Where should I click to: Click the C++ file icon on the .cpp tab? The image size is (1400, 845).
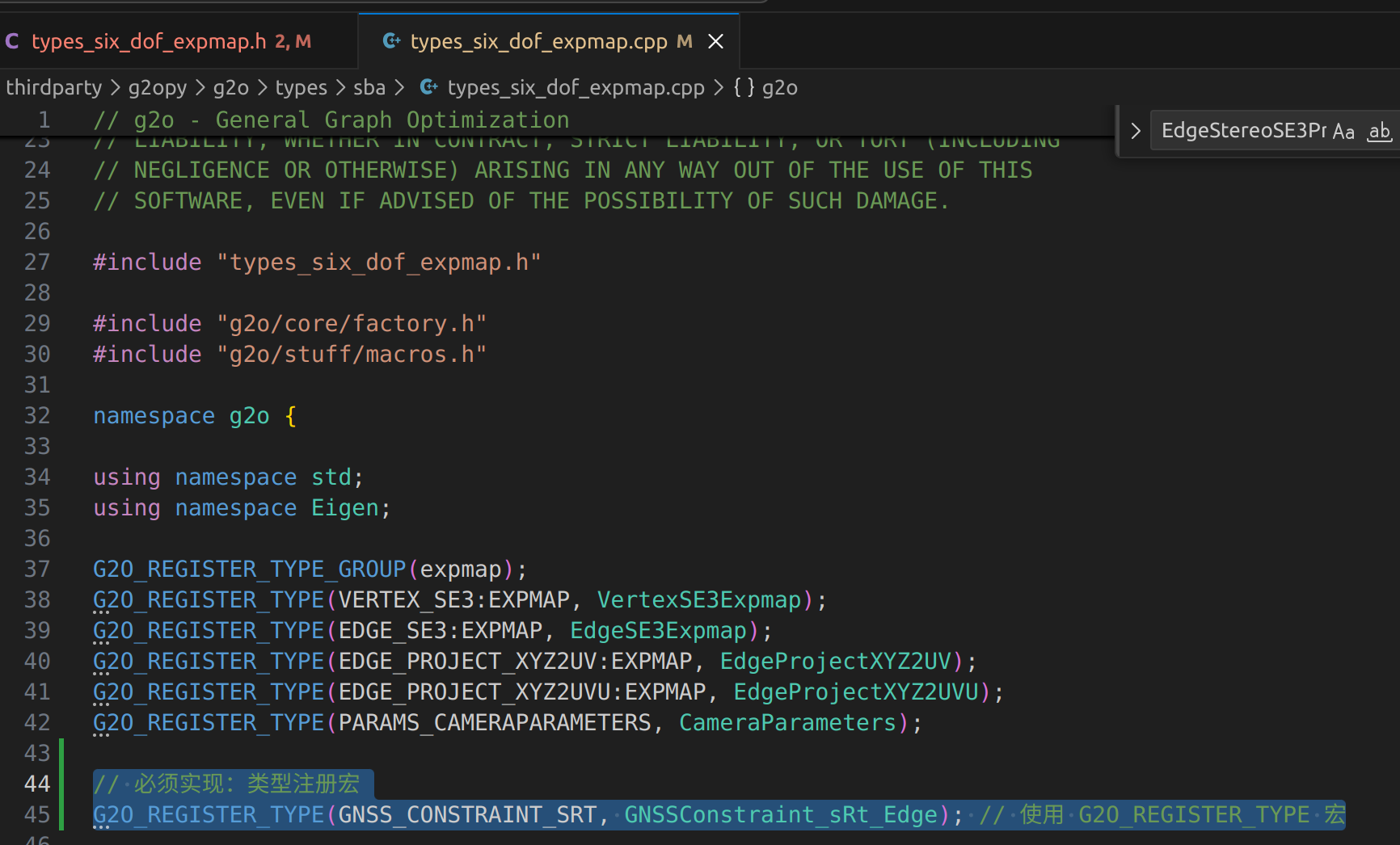pos(392,41)
